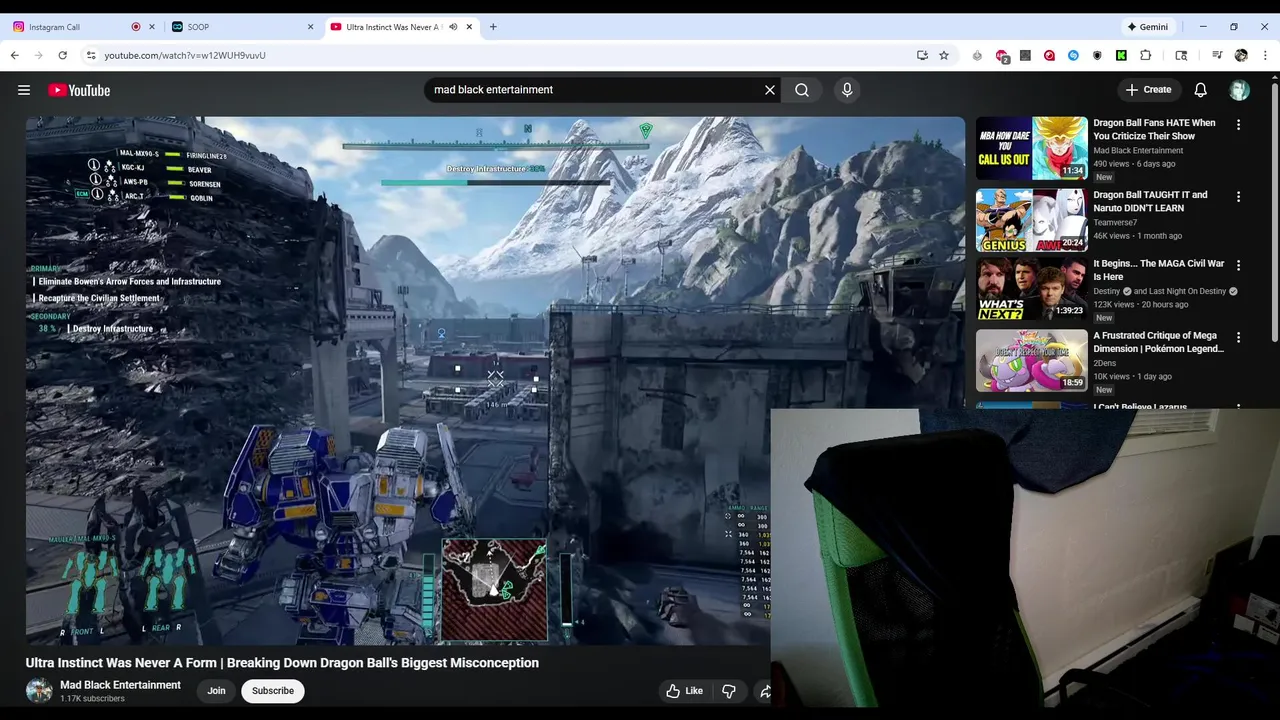The image size is (1280, 720).
Task: Close the Ultra Instinct YouTube tab
Action: (x=471, y=27)
